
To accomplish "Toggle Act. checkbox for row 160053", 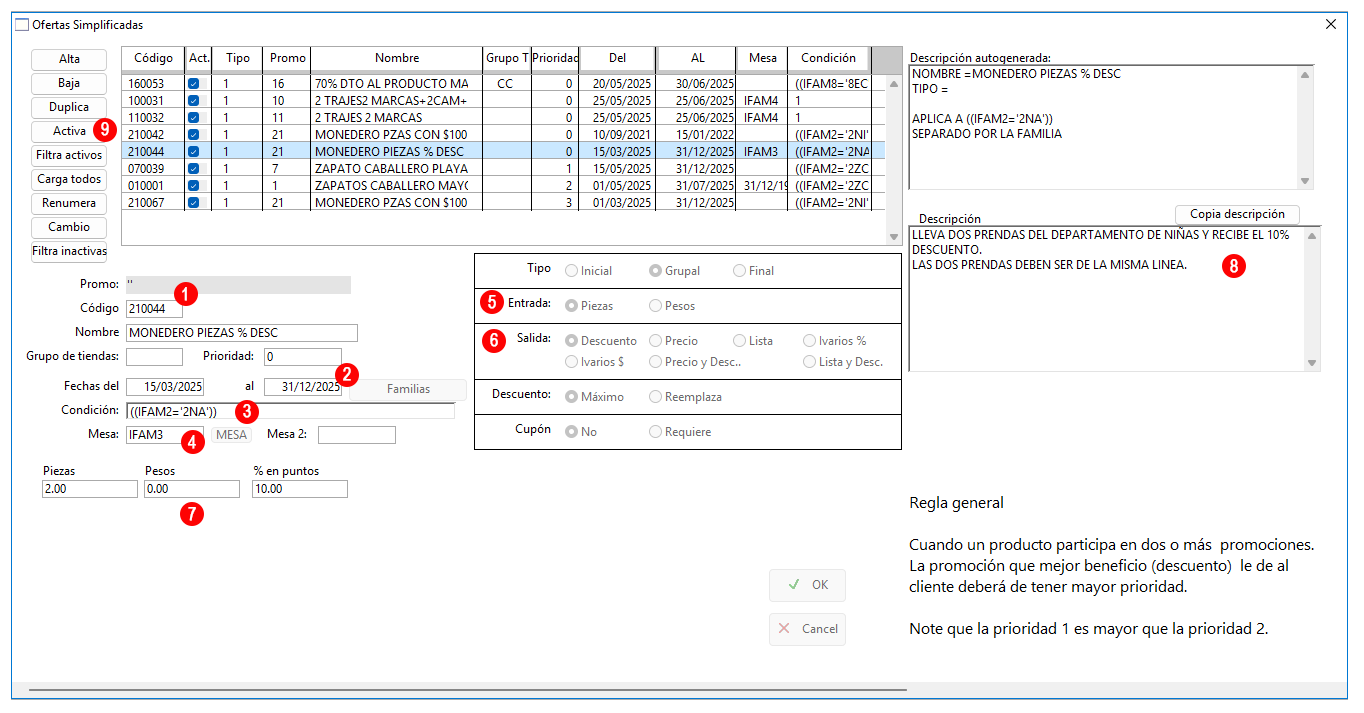I will [193, 84].
